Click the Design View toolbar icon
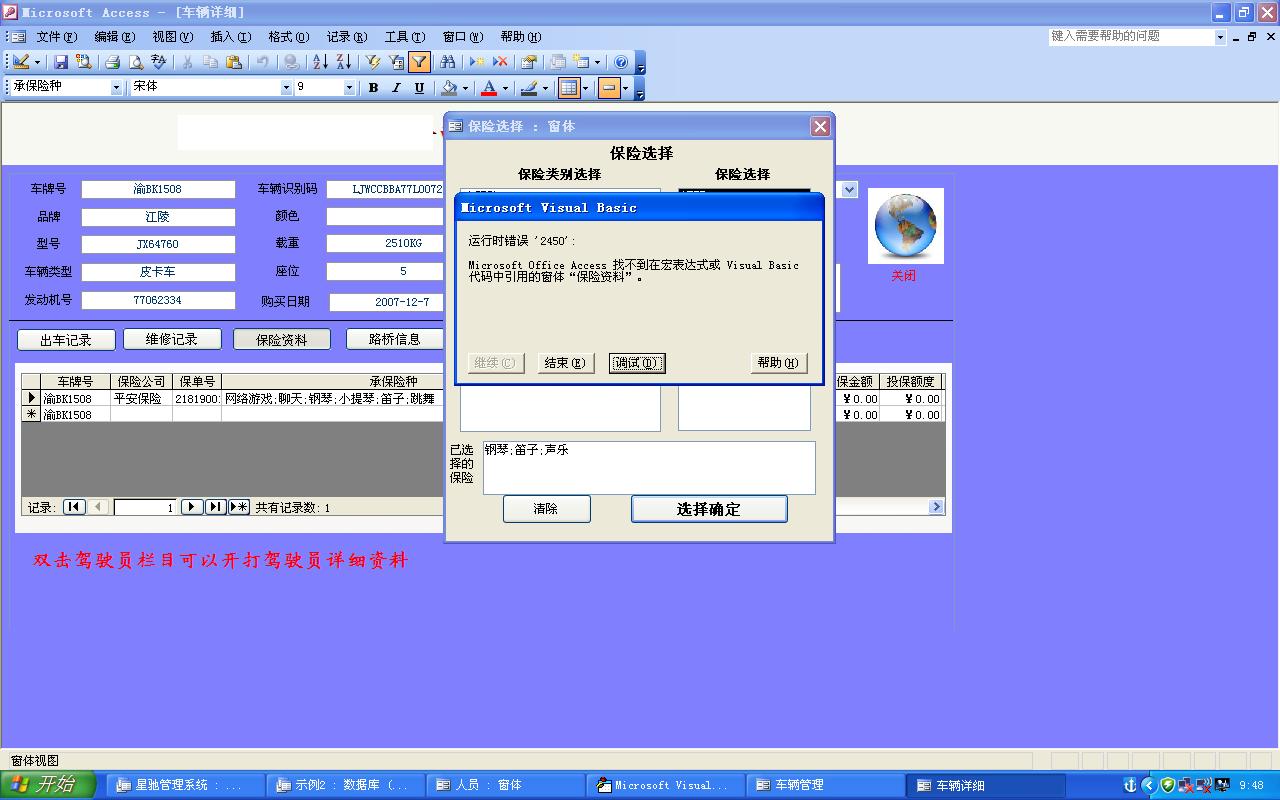The width and height of the screenshot is (1280, 800). [x=19, y=62]
